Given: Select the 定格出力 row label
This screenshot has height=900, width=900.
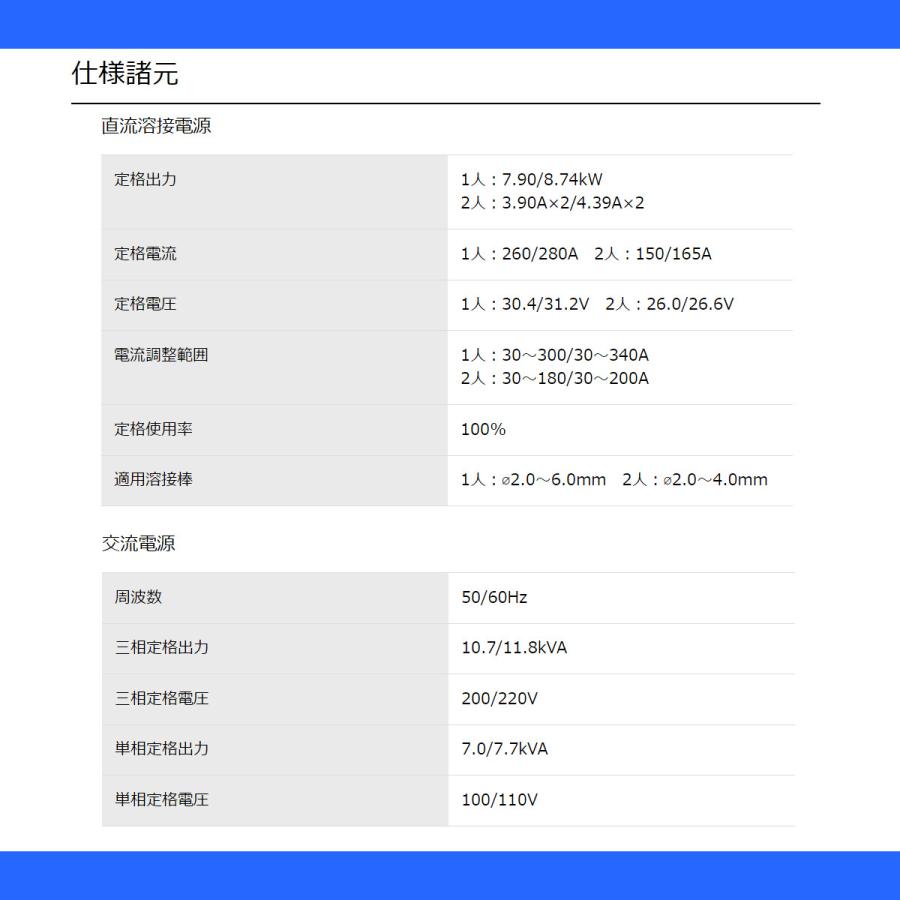Looking at the screenshot, I should 145,179.
